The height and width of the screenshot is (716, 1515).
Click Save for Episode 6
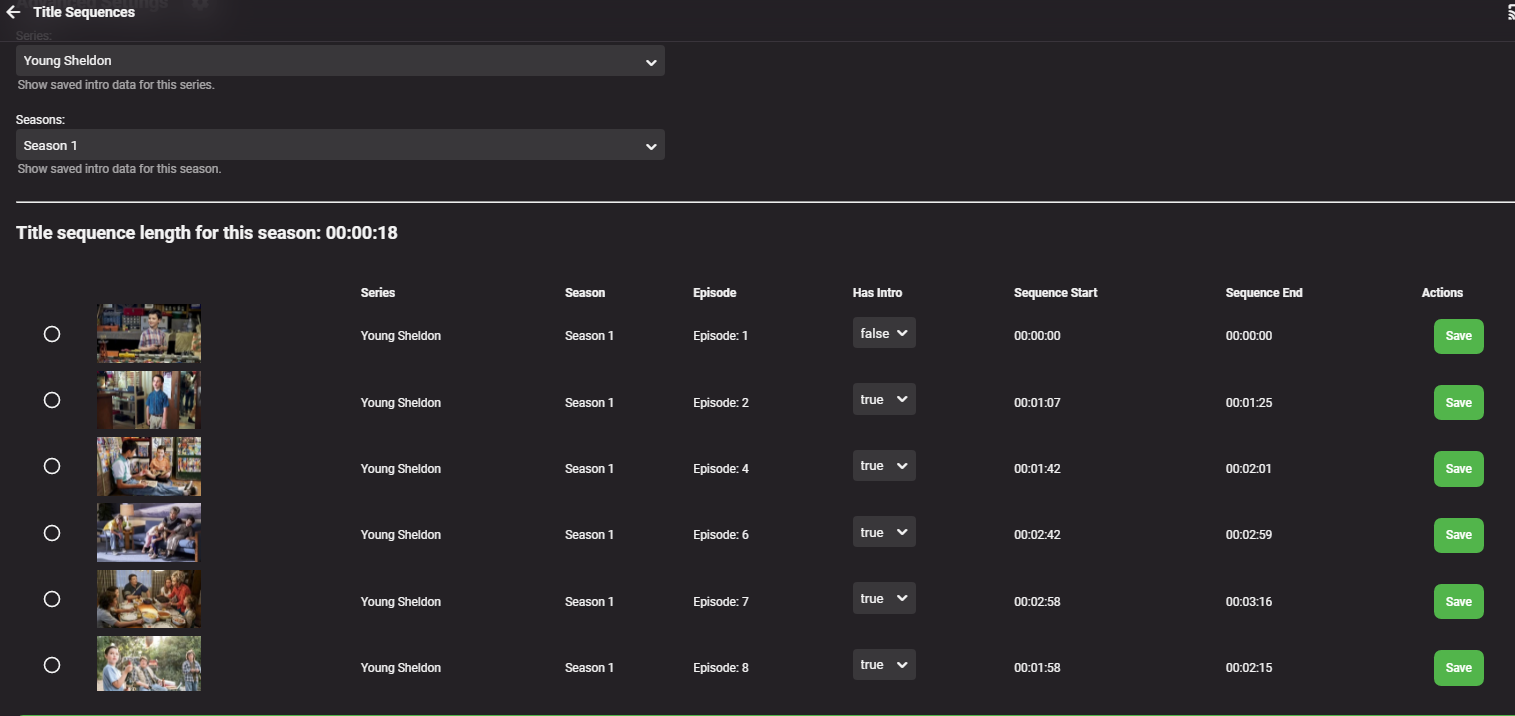pos(1458,535)
